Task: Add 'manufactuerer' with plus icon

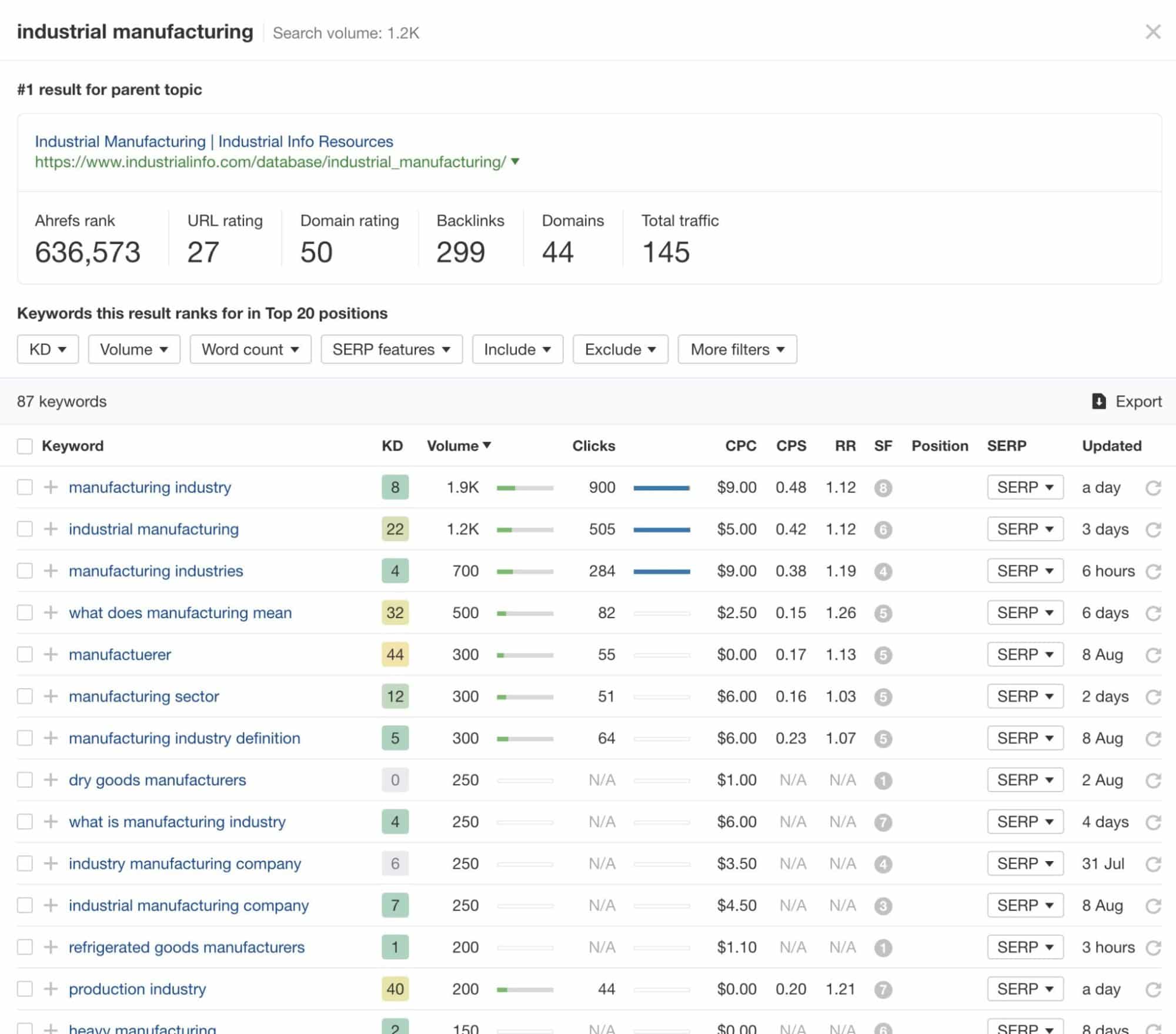Action: point(51,654)
